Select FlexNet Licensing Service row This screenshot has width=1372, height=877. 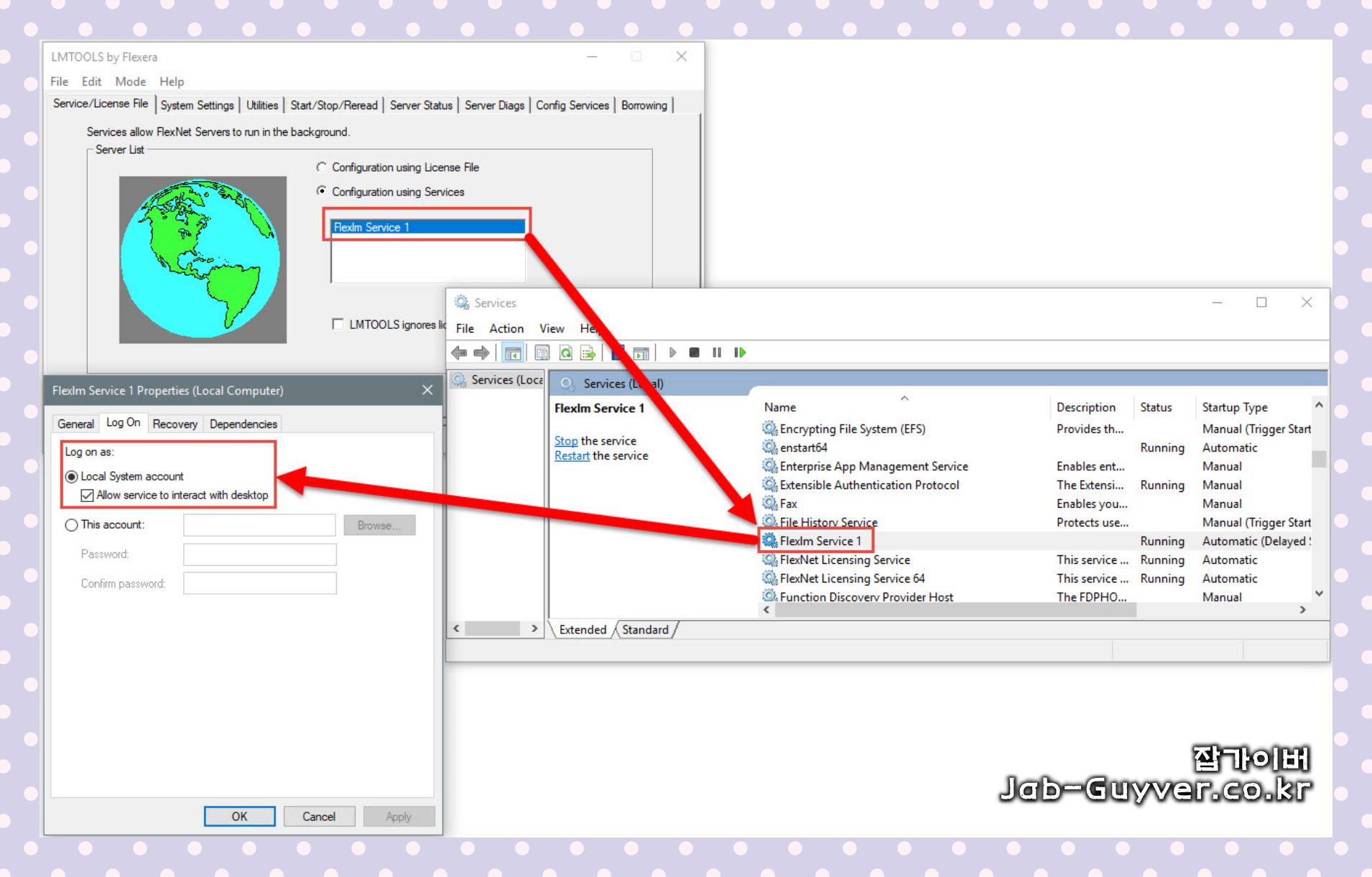click(1036, 560)
